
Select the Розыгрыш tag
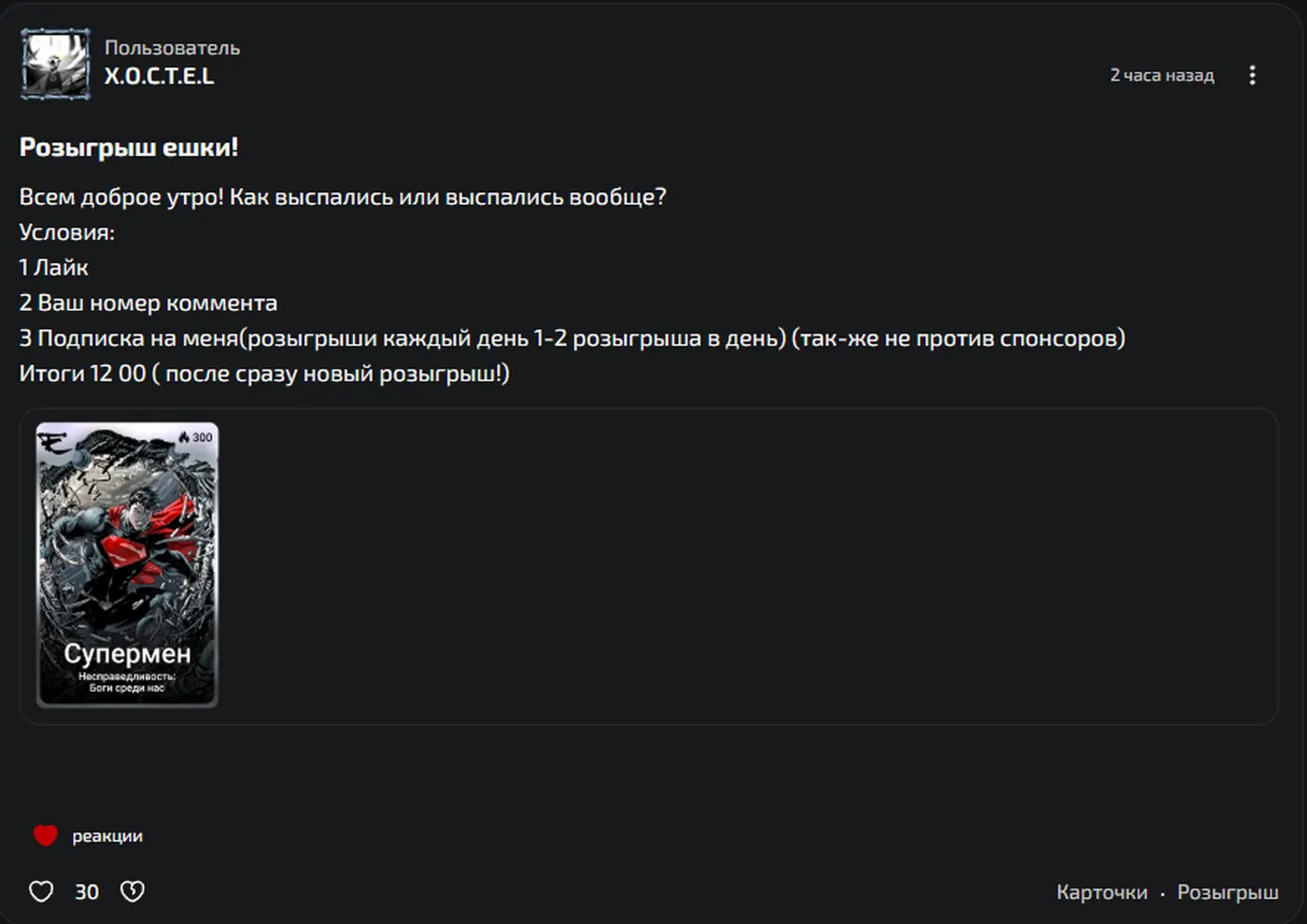(1228, 893)
